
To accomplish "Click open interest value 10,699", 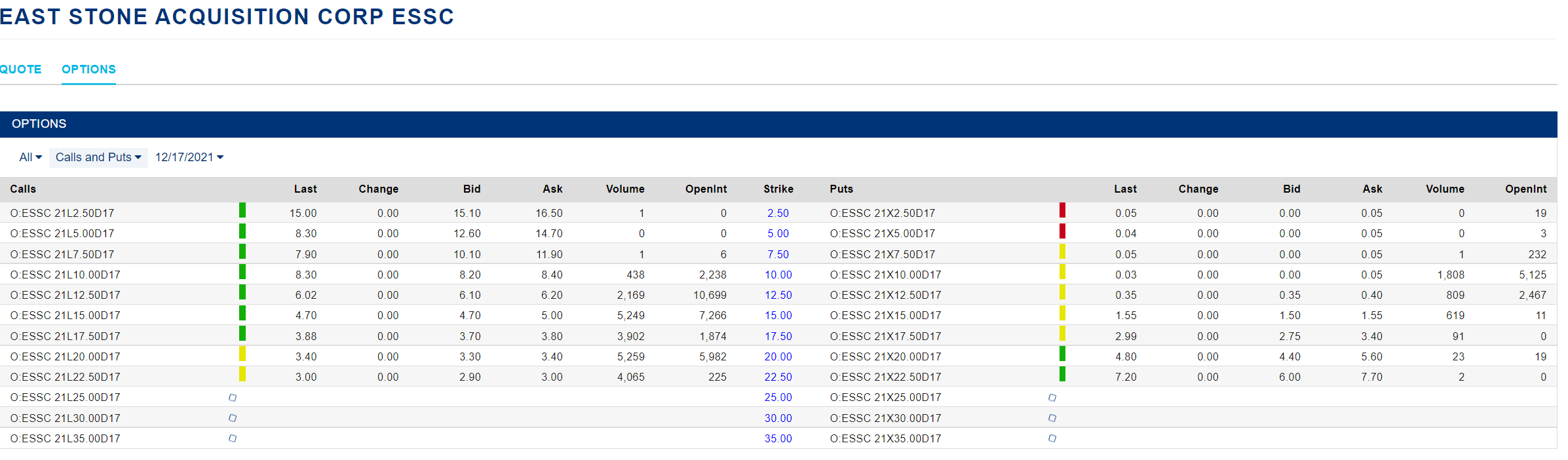I will coord(710,295).
